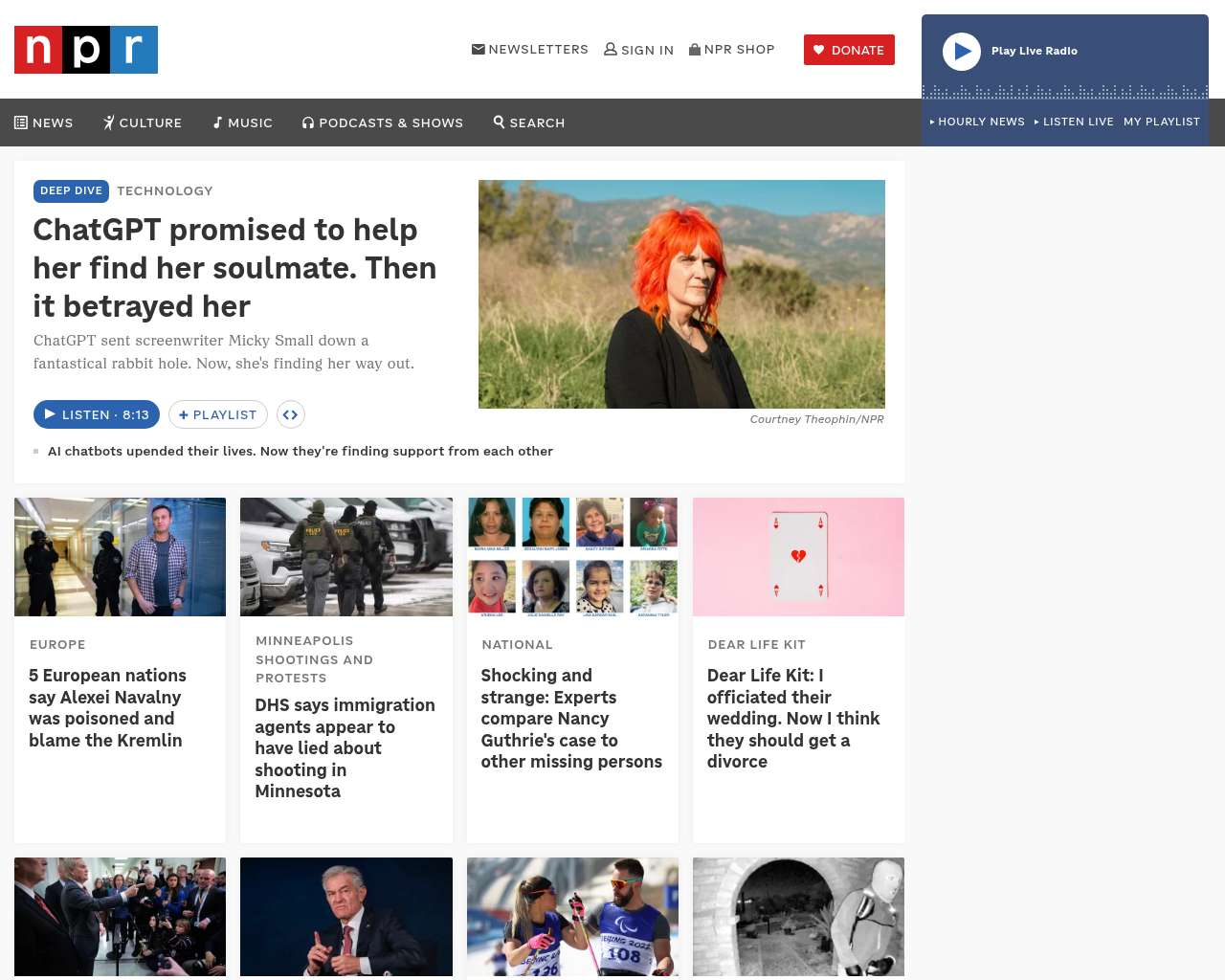Click the embed code icon button
Screen dimensions: 1225x980
291,414
